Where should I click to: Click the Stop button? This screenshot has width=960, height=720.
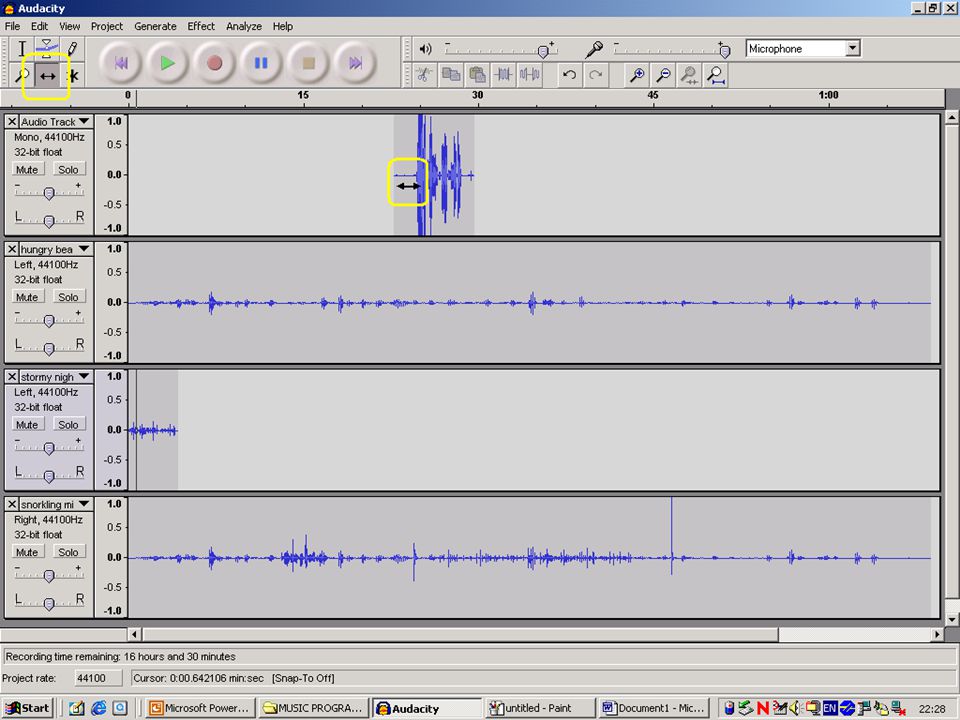[308, 62]
